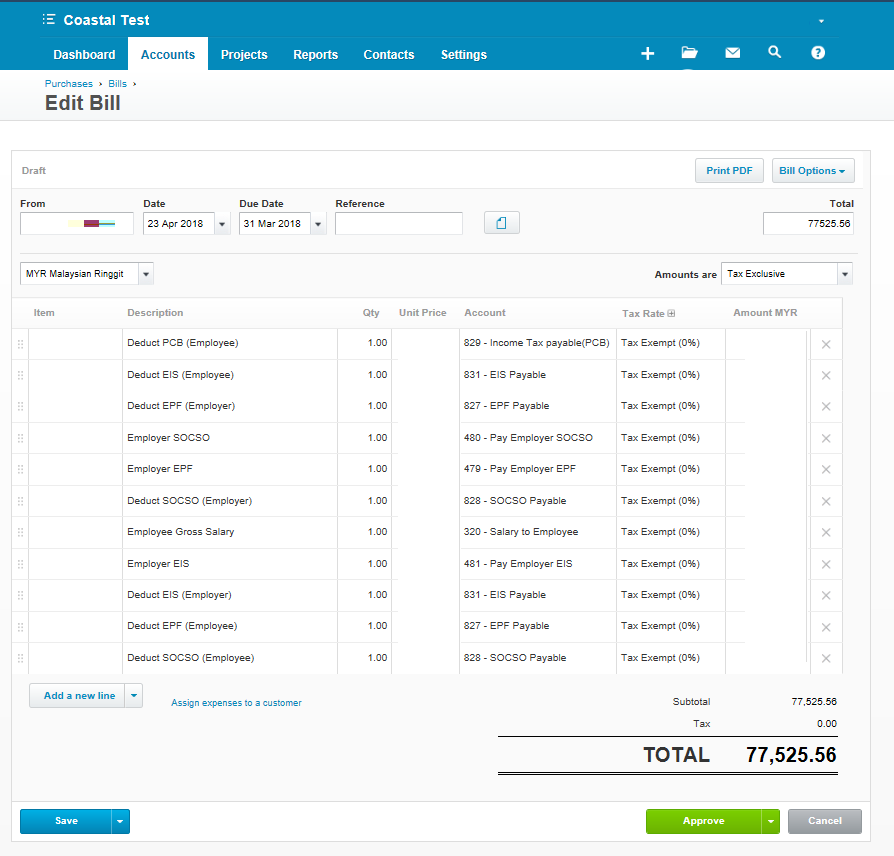Open the Amounts are Tax Exclusive dropdown
This screenshot has width=894, height=856.
tap(844, 274)
